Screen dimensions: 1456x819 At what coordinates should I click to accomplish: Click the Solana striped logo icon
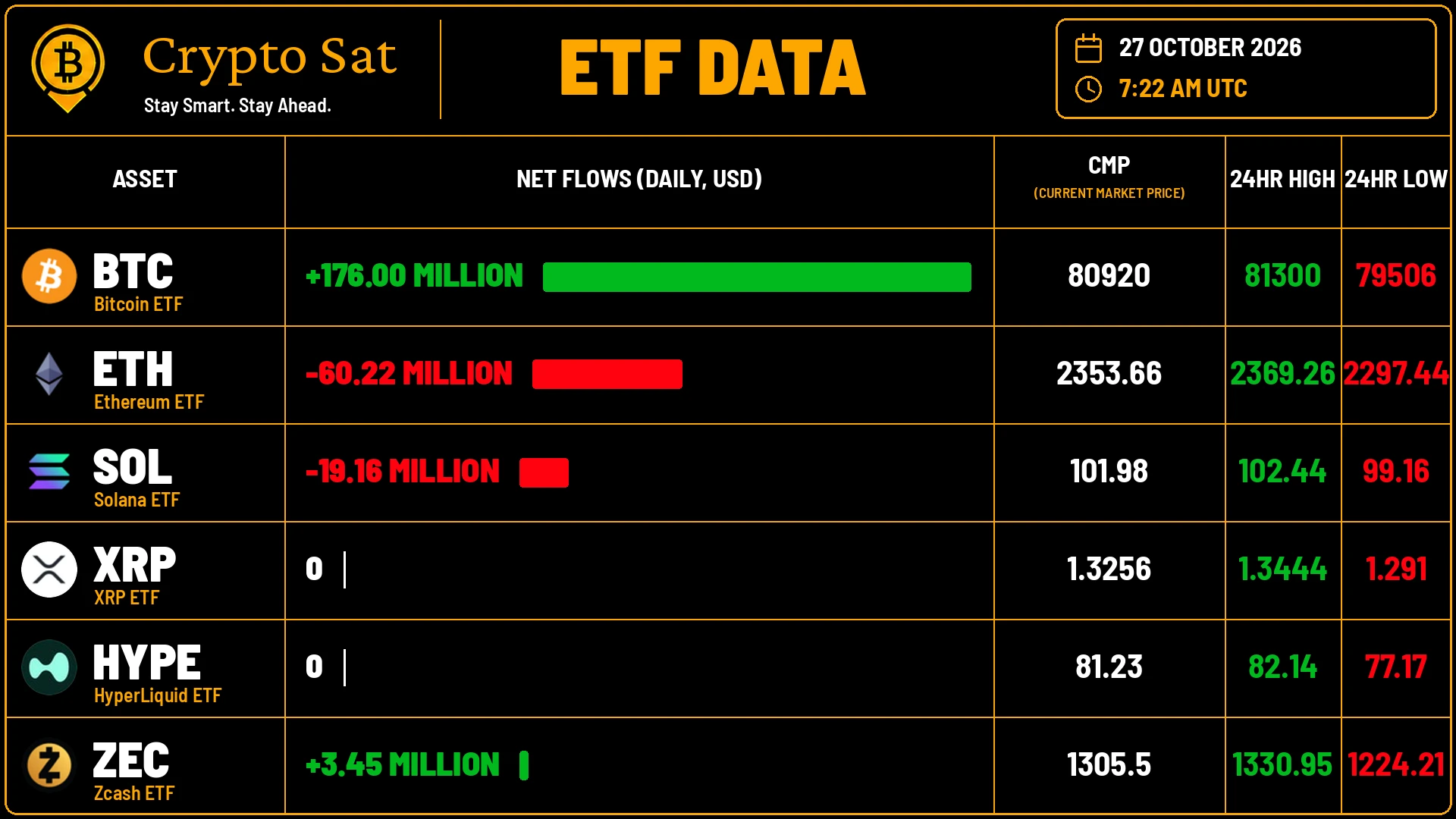click(49, 472)
